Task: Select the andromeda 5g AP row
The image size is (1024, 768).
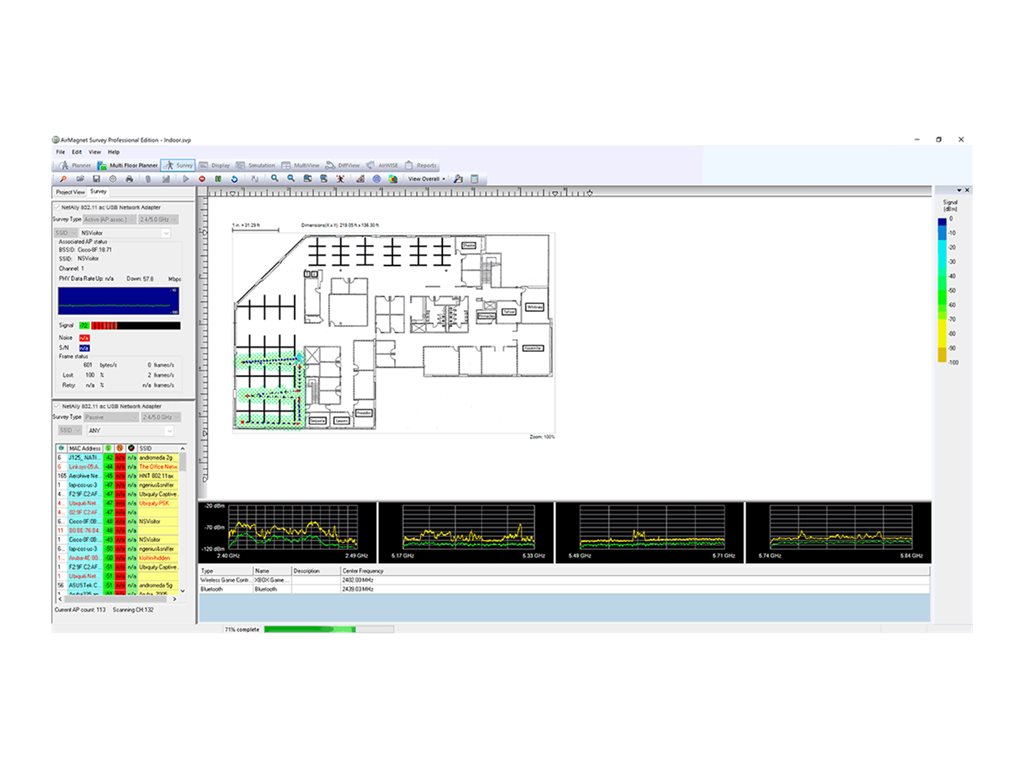Action: coord(117,586)
